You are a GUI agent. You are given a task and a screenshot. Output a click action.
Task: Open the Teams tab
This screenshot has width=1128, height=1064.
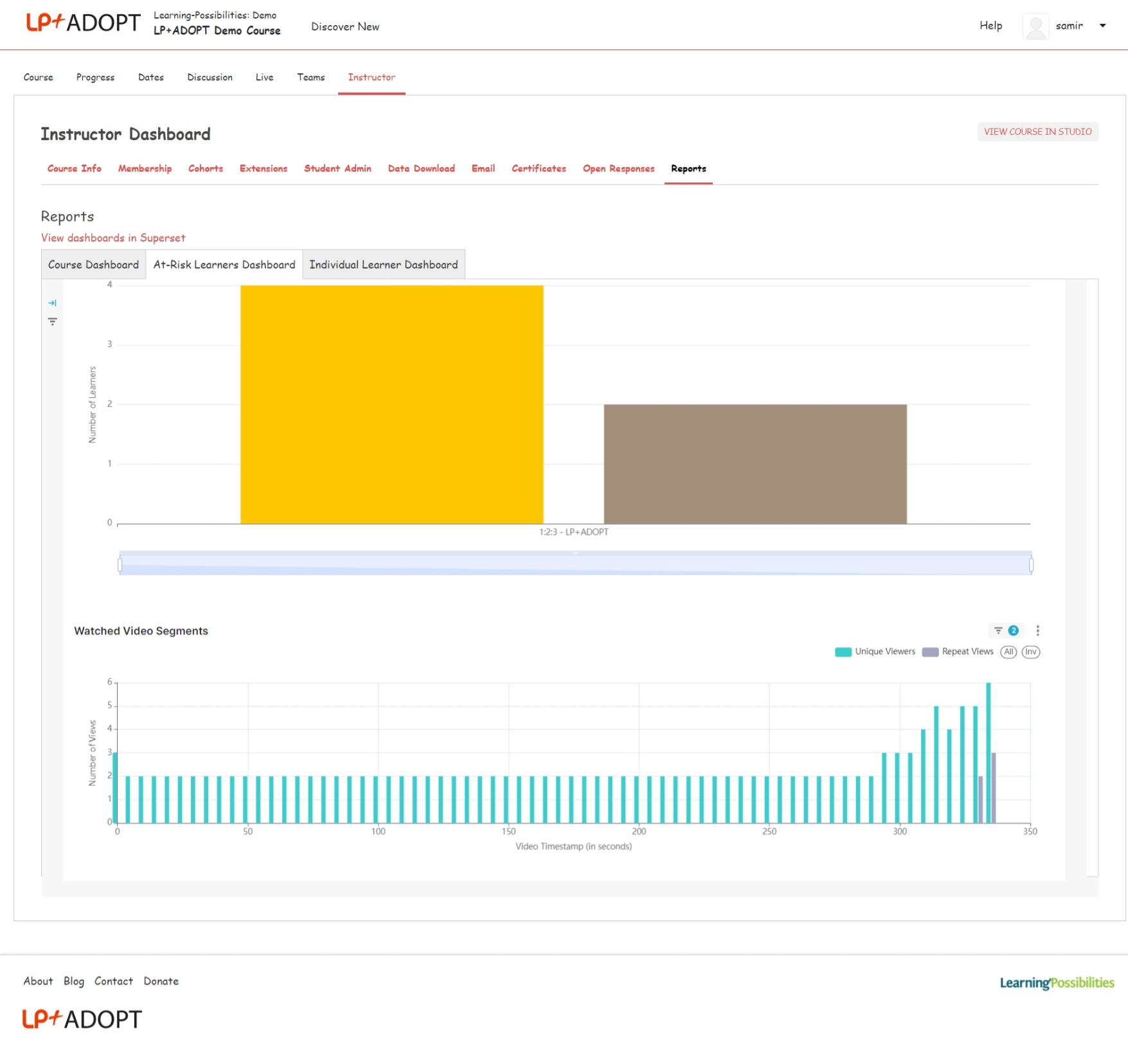pos(311,77)
